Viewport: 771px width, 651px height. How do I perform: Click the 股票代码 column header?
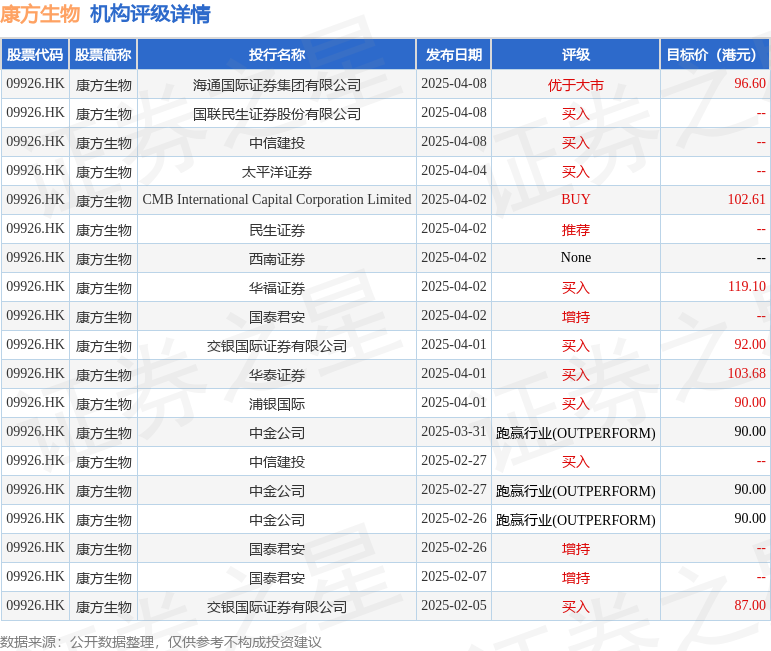coord(35,55)
